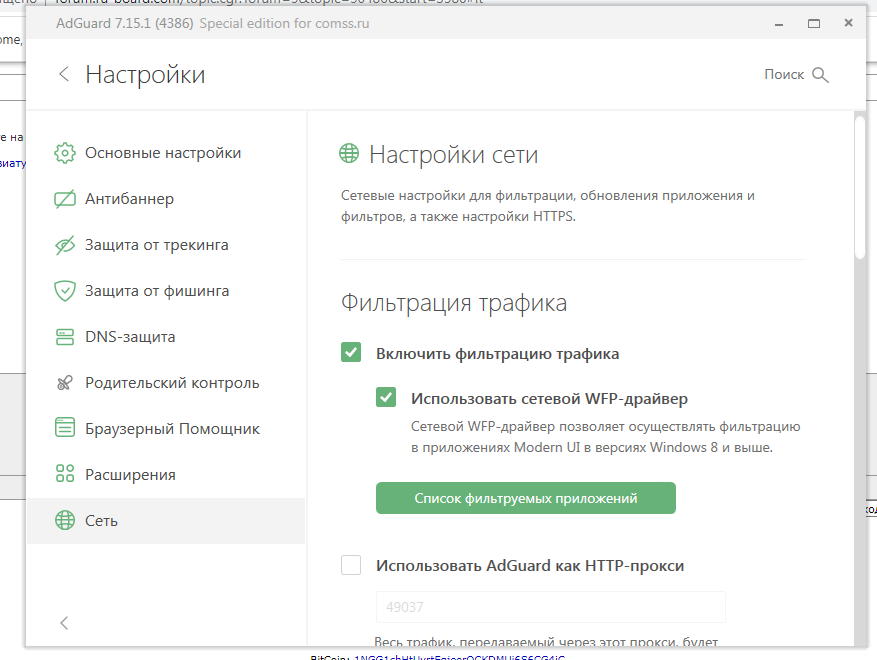
Task: Uncheck Использовать сетевой WFP-драйвер
Action: point(386,397)
